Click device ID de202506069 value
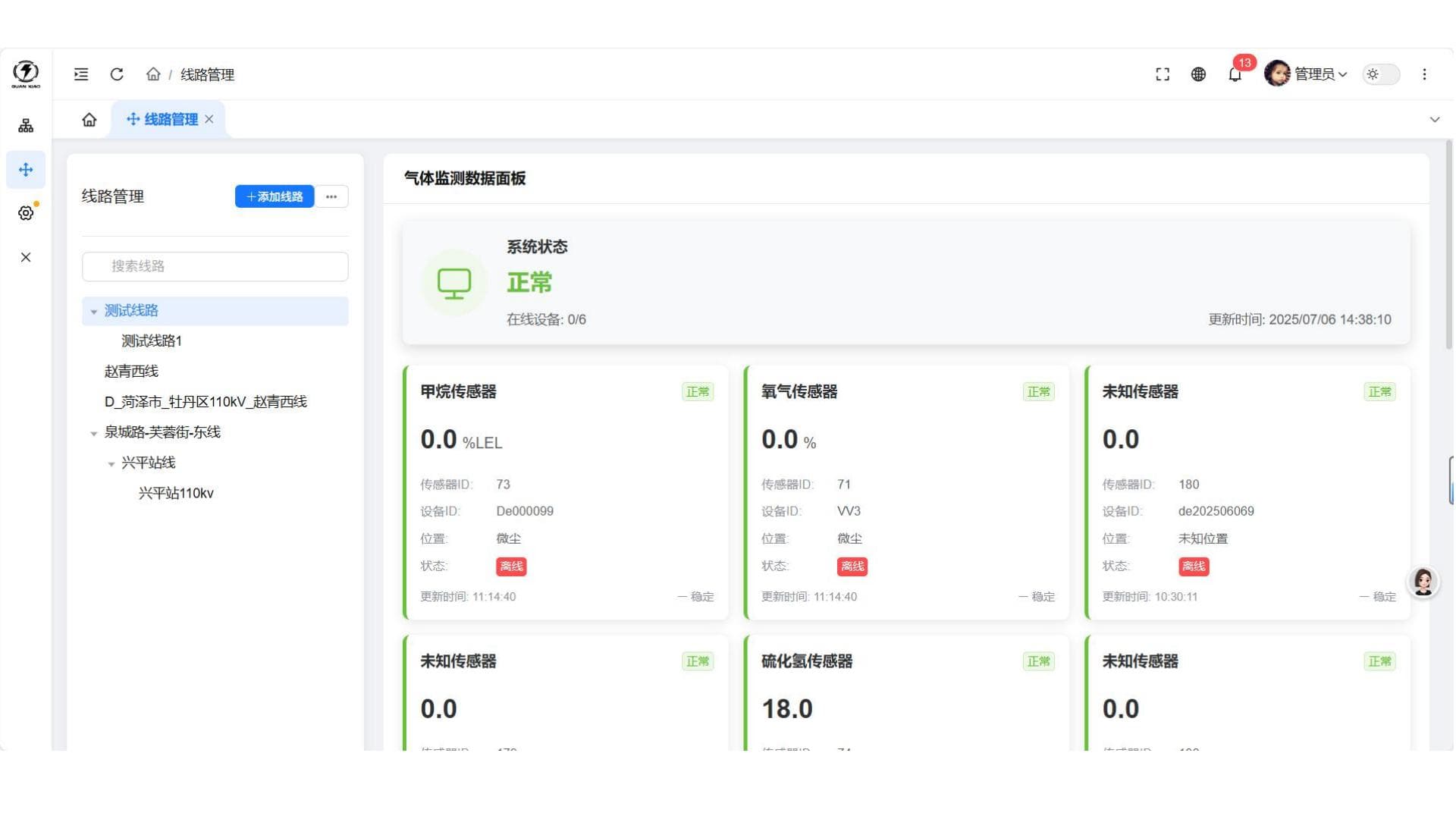 tap(1216, 511)
